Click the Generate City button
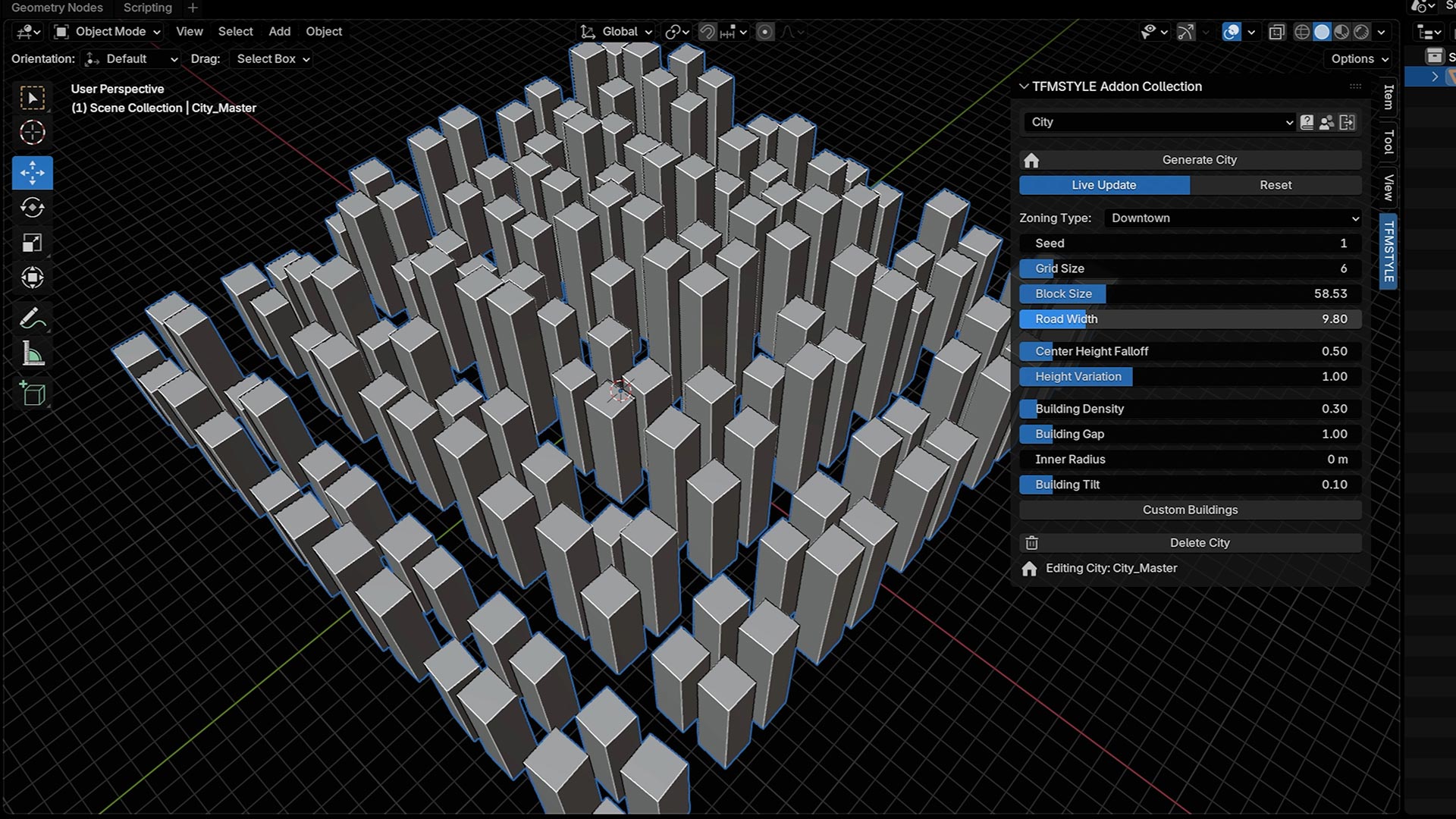 1198,160
